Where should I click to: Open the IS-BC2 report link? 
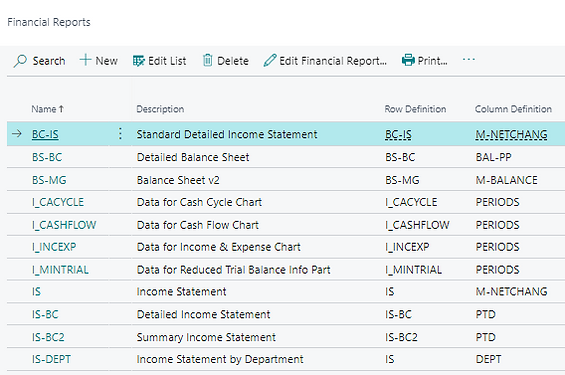click(x=48, y=338)
